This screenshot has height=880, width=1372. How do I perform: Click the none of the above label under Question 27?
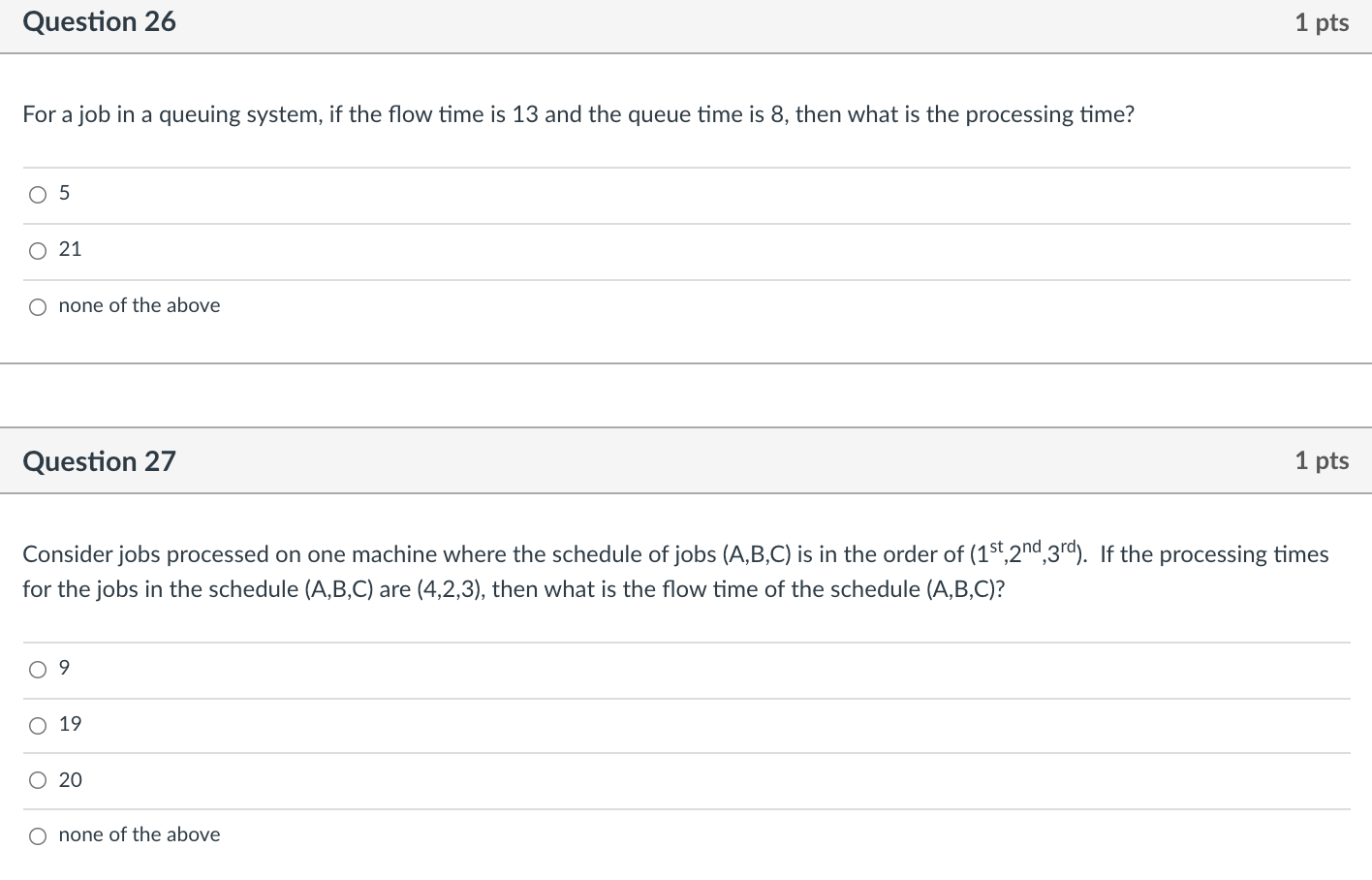[139, 834]
